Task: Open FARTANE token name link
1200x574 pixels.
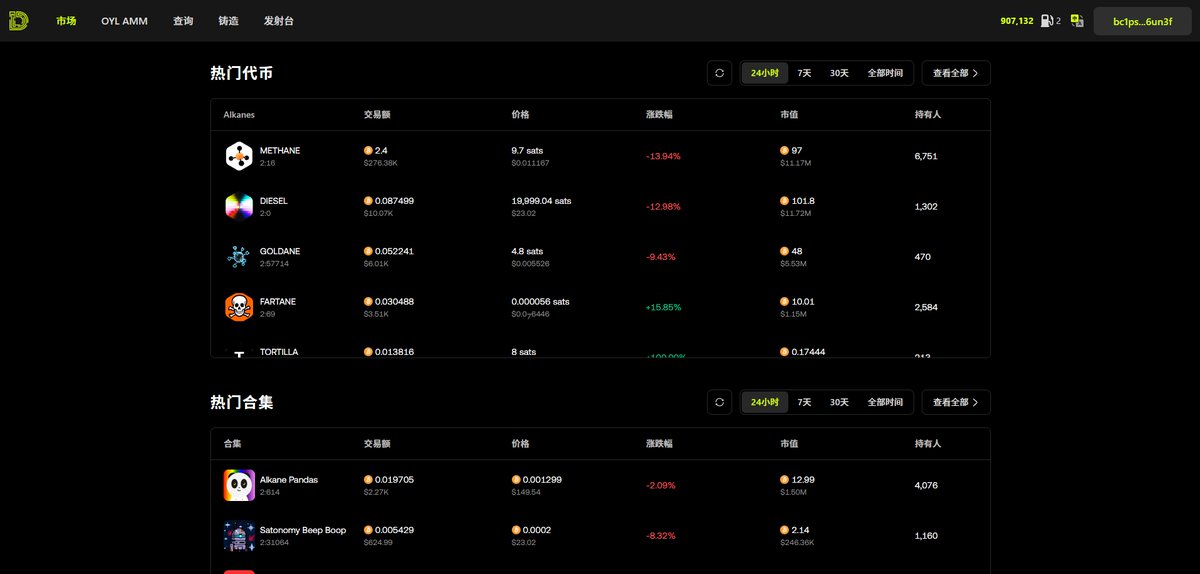Action: point(278,301)
